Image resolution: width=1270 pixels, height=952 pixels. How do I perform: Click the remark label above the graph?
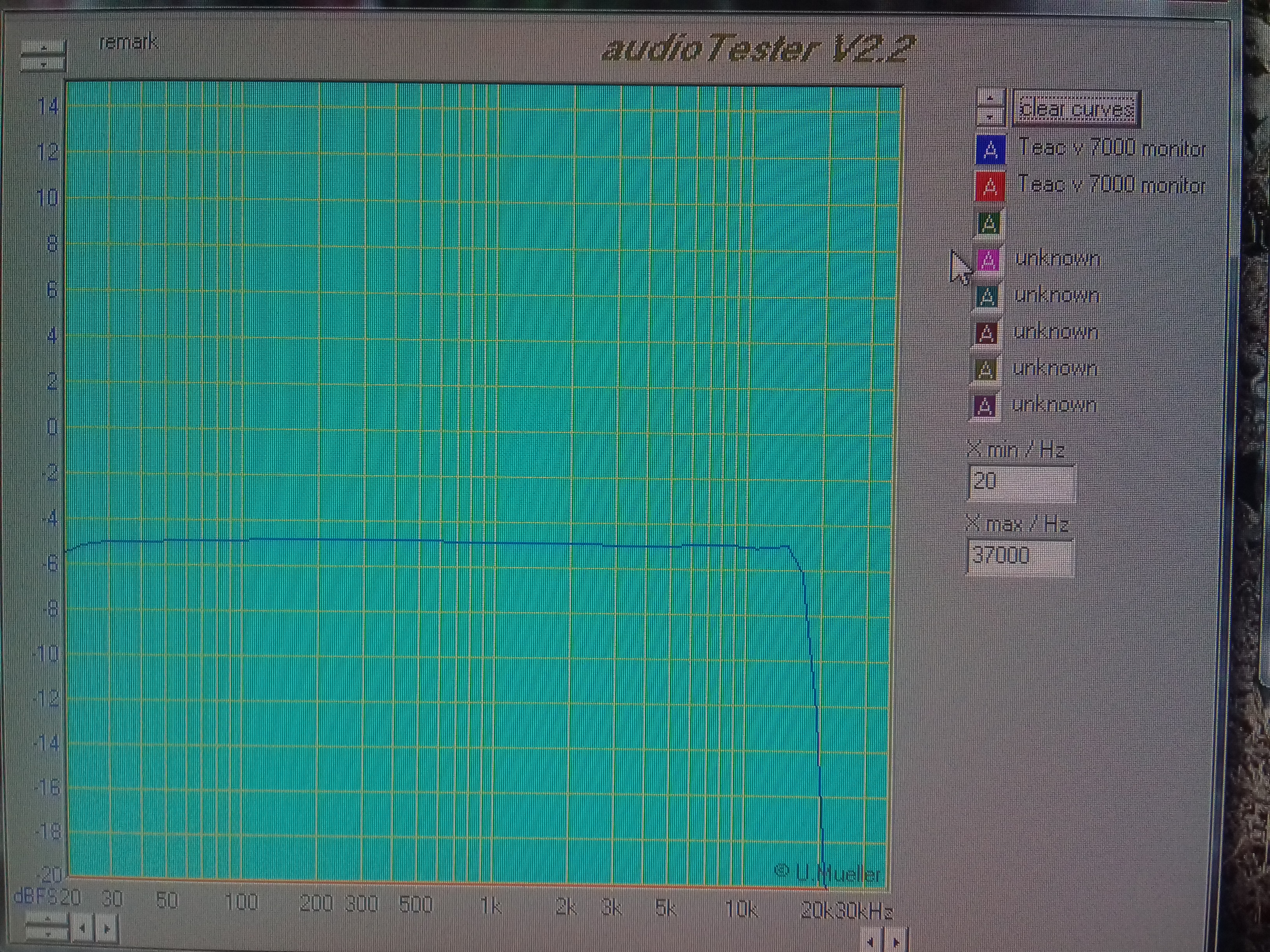coord(129,42)
